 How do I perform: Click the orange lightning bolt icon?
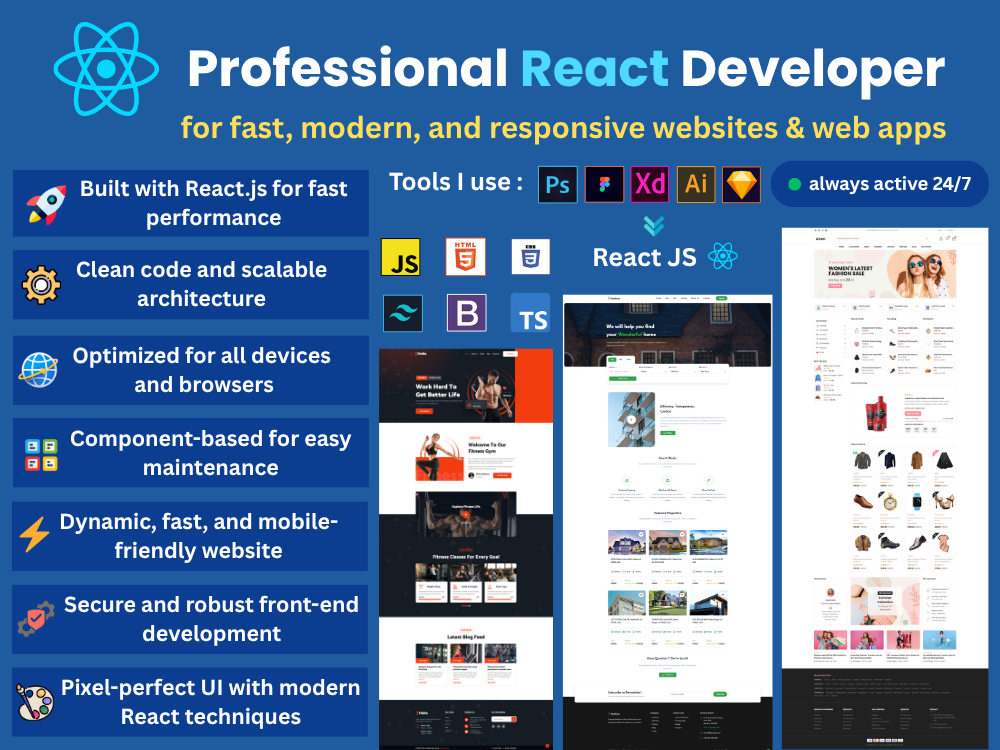(34, 534)
